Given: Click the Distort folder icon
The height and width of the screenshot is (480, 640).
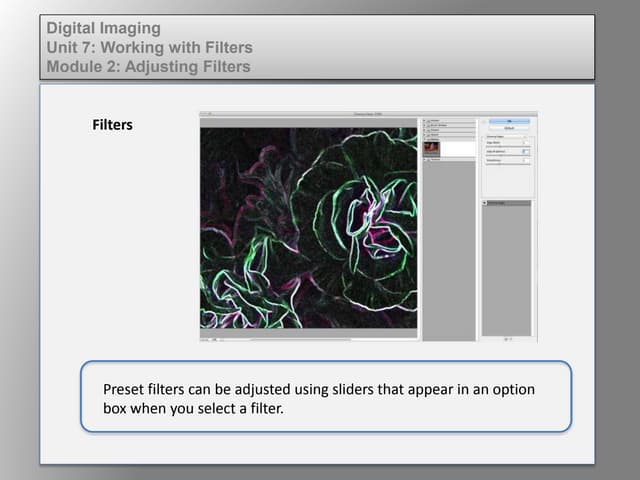Looking at the screenshot, I should pyautogui.click(x=429, y=128).
